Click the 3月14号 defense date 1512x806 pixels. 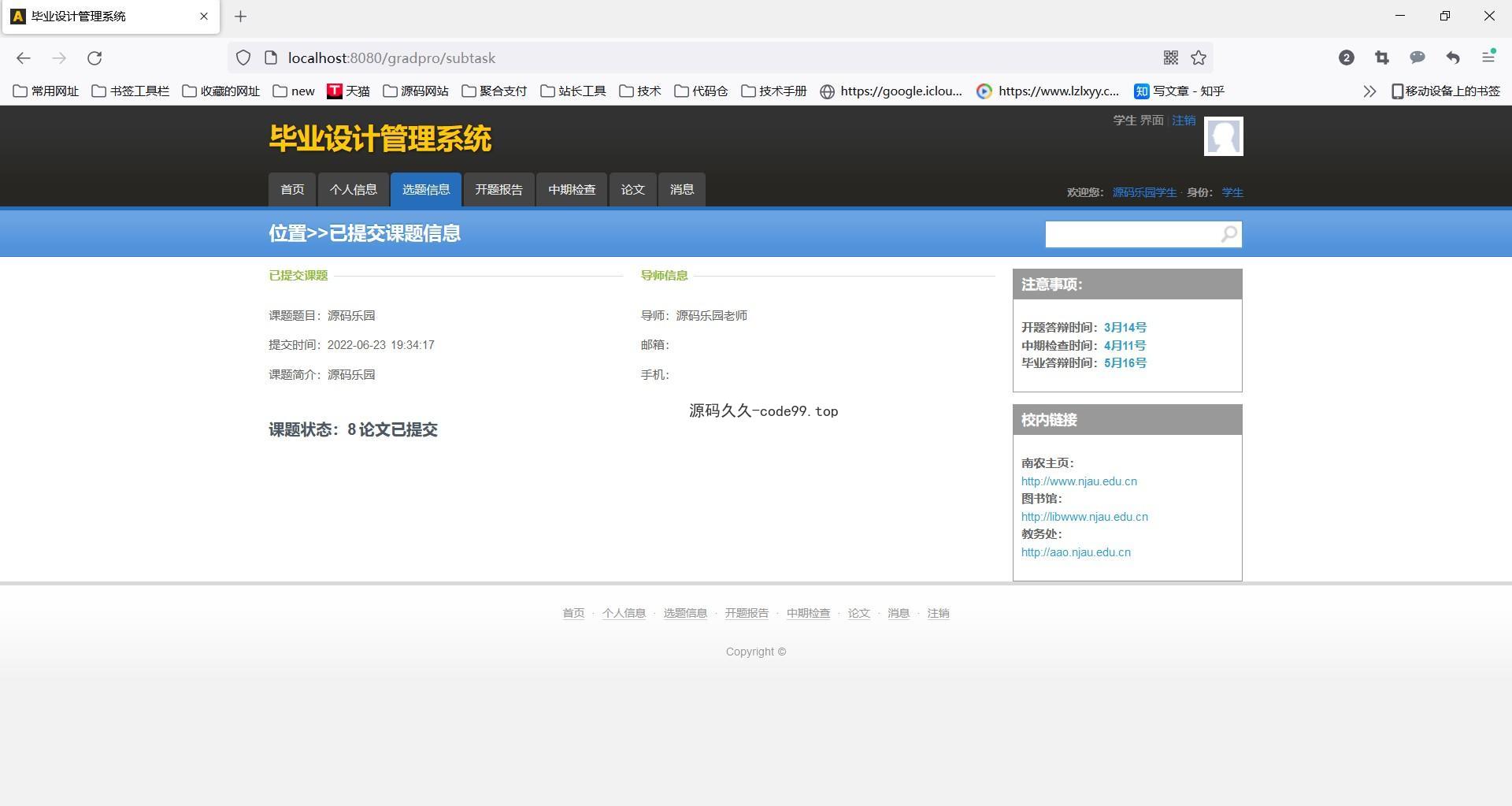tap(1125, 328)
